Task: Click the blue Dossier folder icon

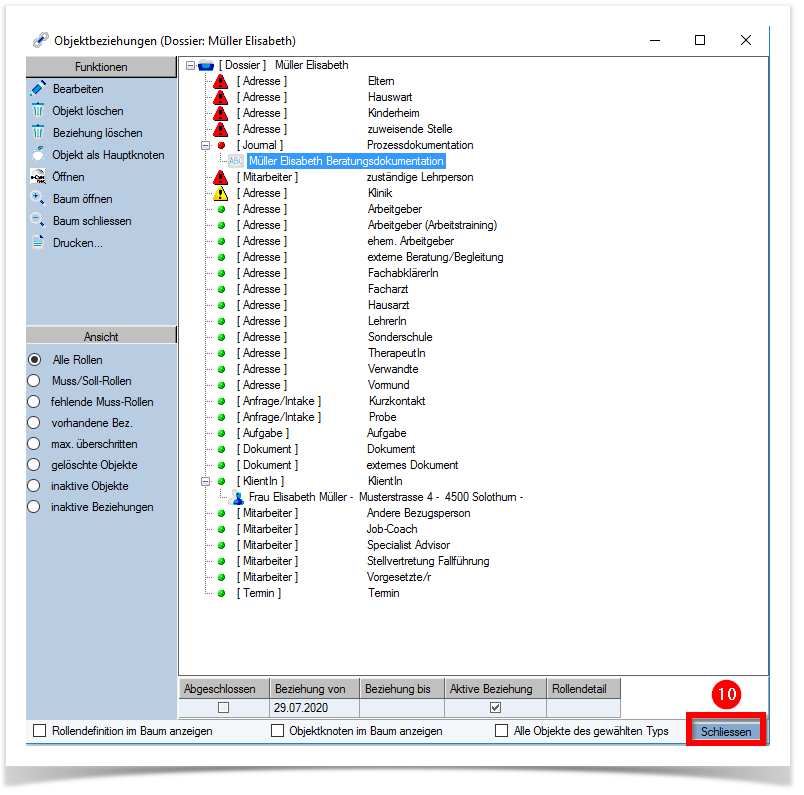Action: pyautogui.click(x=206, y=65)
